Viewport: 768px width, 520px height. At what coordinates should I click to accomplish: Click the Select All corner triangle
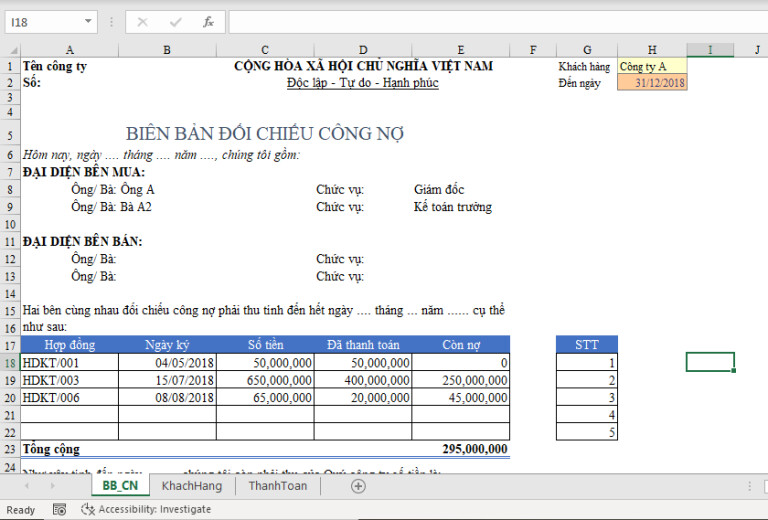[13, 50]
